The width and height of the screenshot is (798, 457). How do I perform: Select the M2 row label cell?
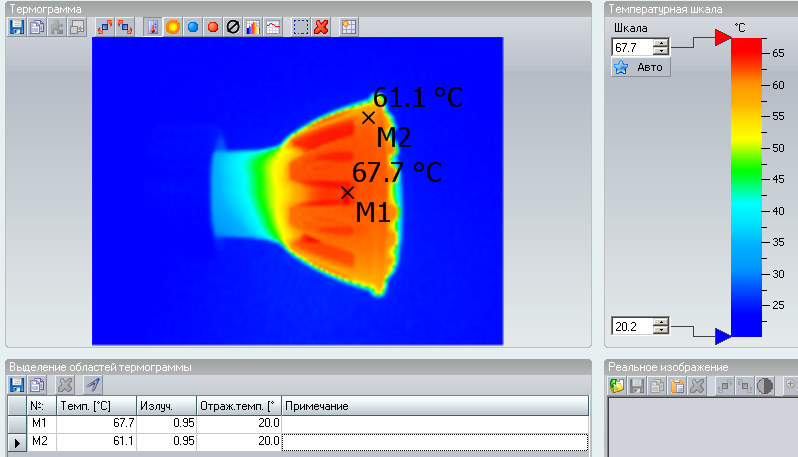point(40,441)
